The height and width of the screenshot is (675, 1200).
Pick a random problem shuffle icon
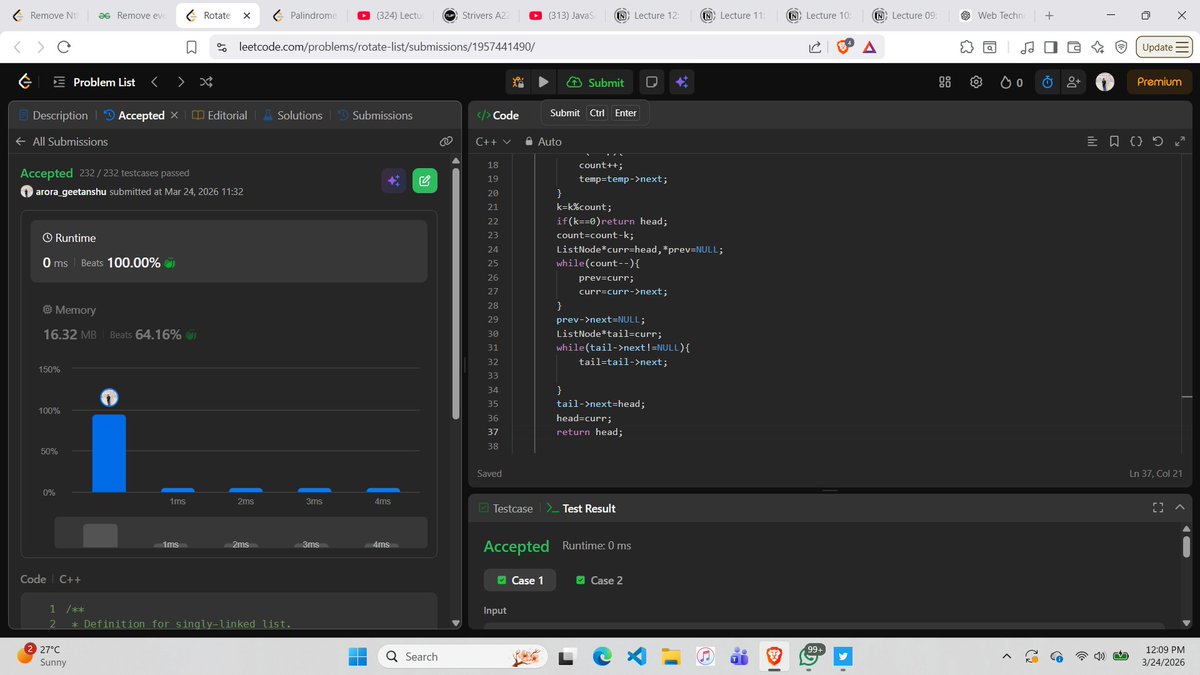(x=206, y=82)
